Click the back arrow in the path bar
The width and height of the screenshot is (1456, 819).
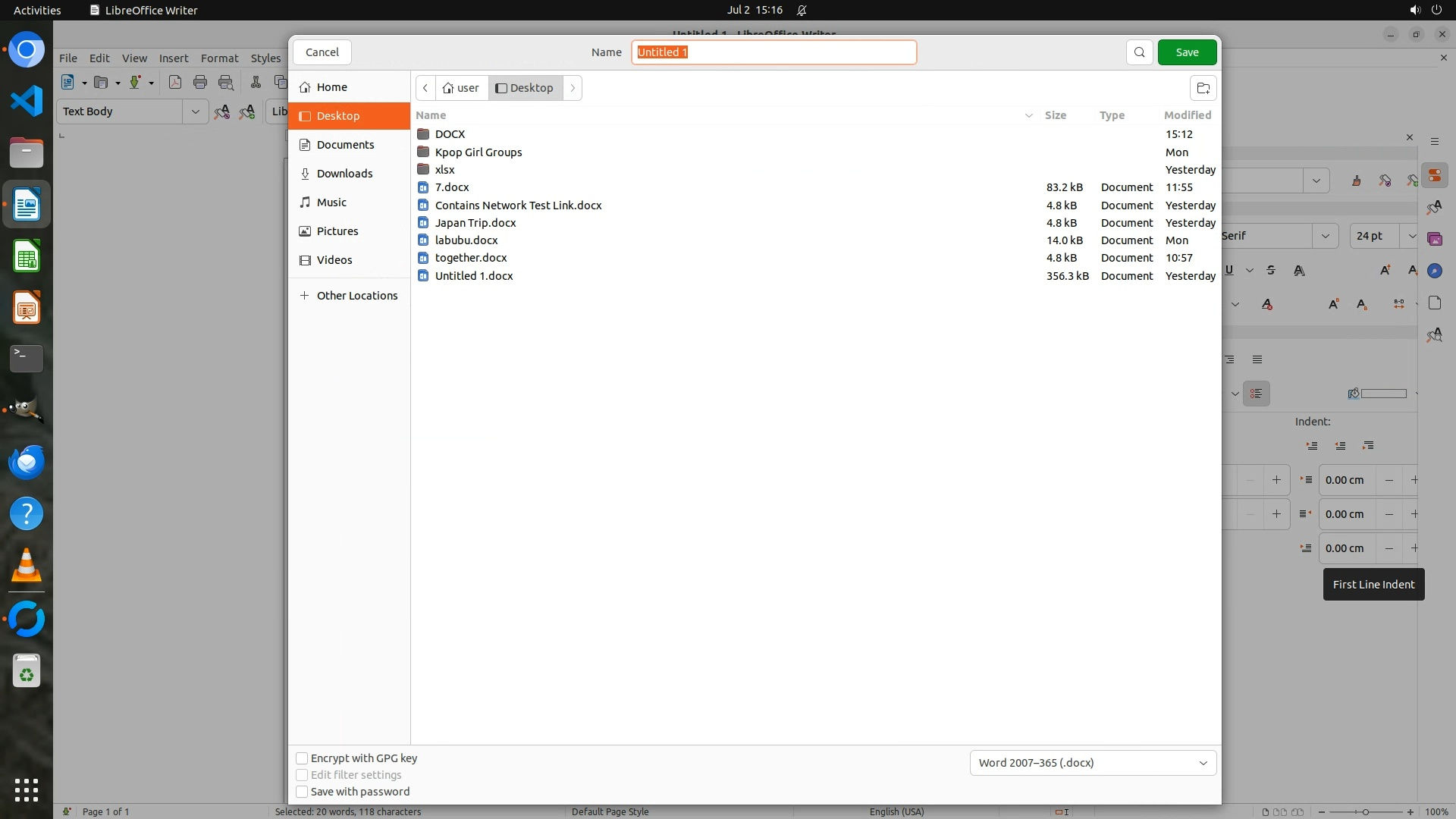click(x=425, y=88)
